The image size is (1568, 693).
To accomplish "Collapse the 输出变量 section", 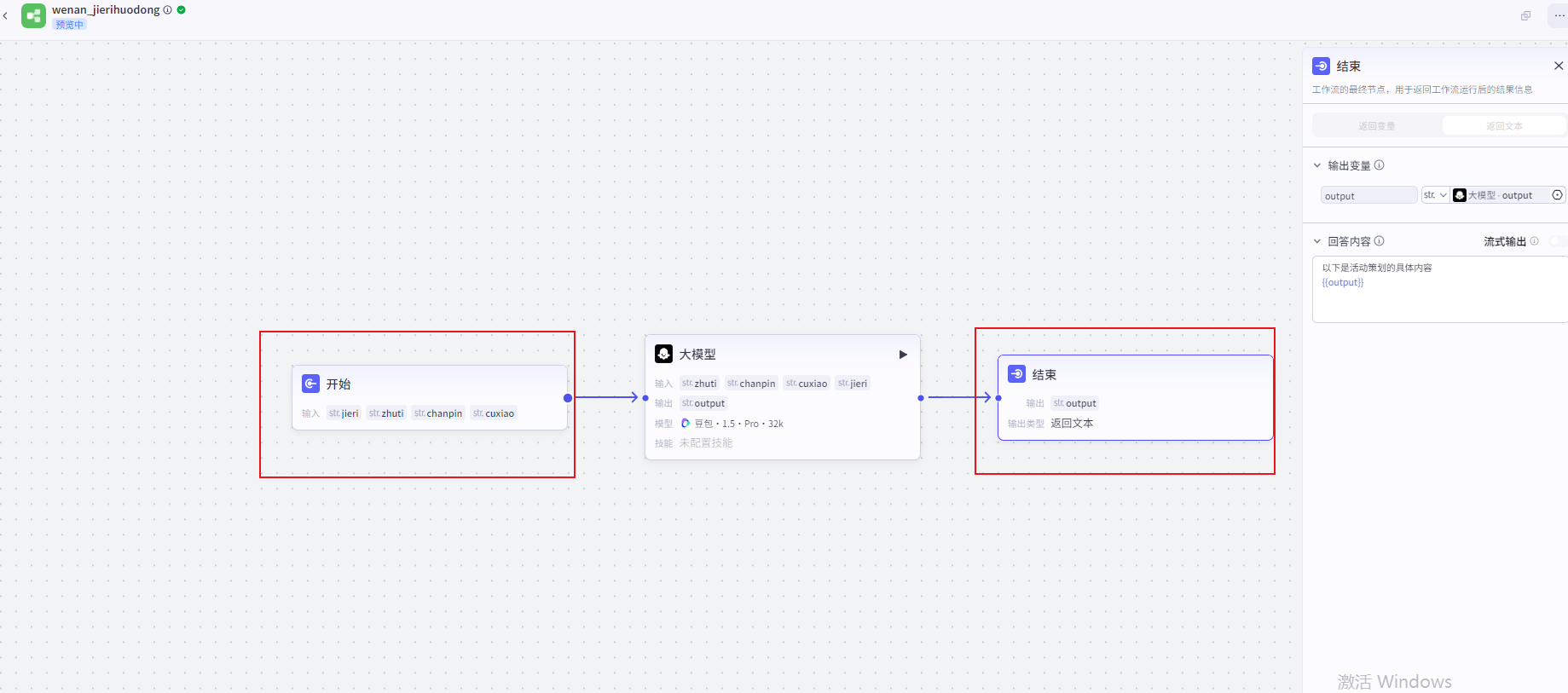I will point(1317,165).
